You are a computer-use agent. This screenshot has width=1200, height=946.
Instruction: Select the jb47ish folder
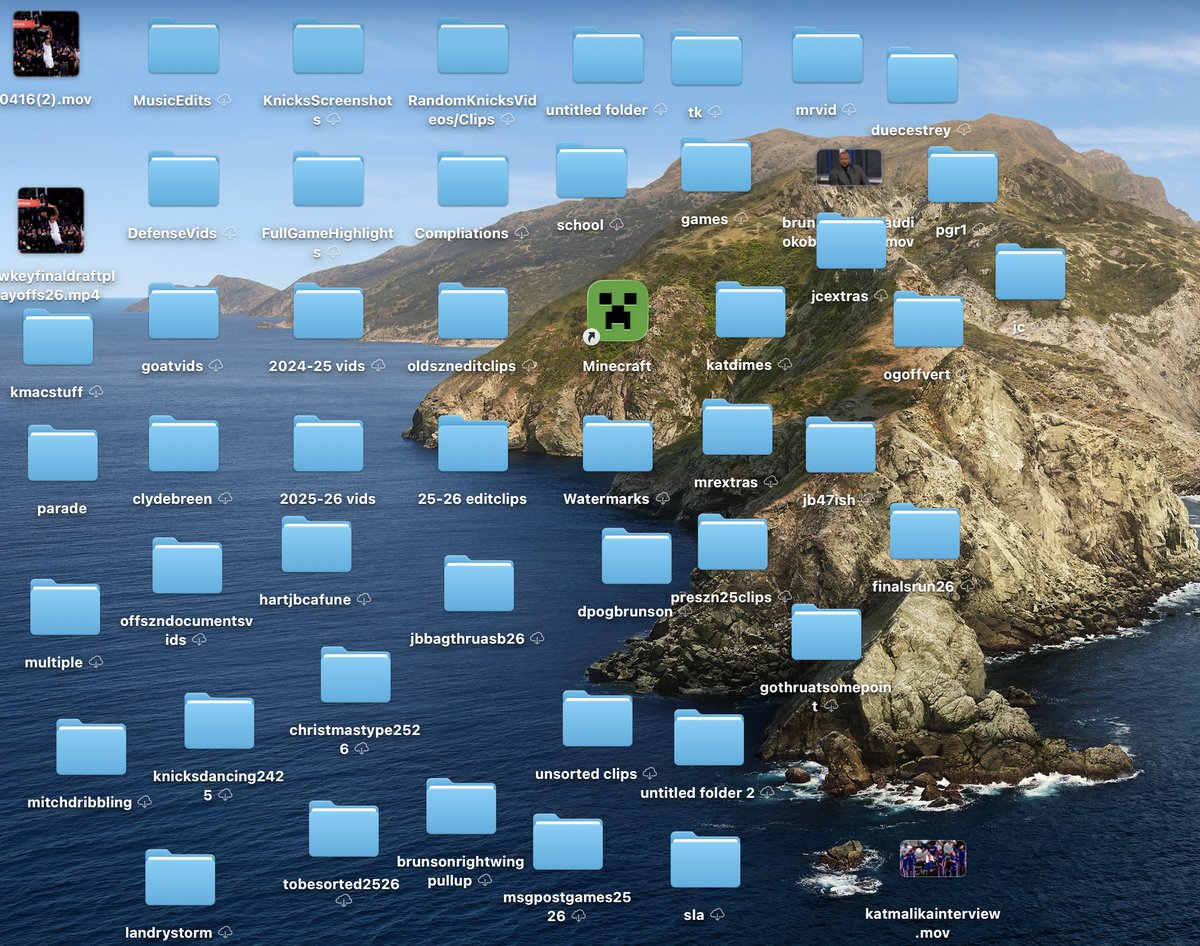(x=841, y=446)
